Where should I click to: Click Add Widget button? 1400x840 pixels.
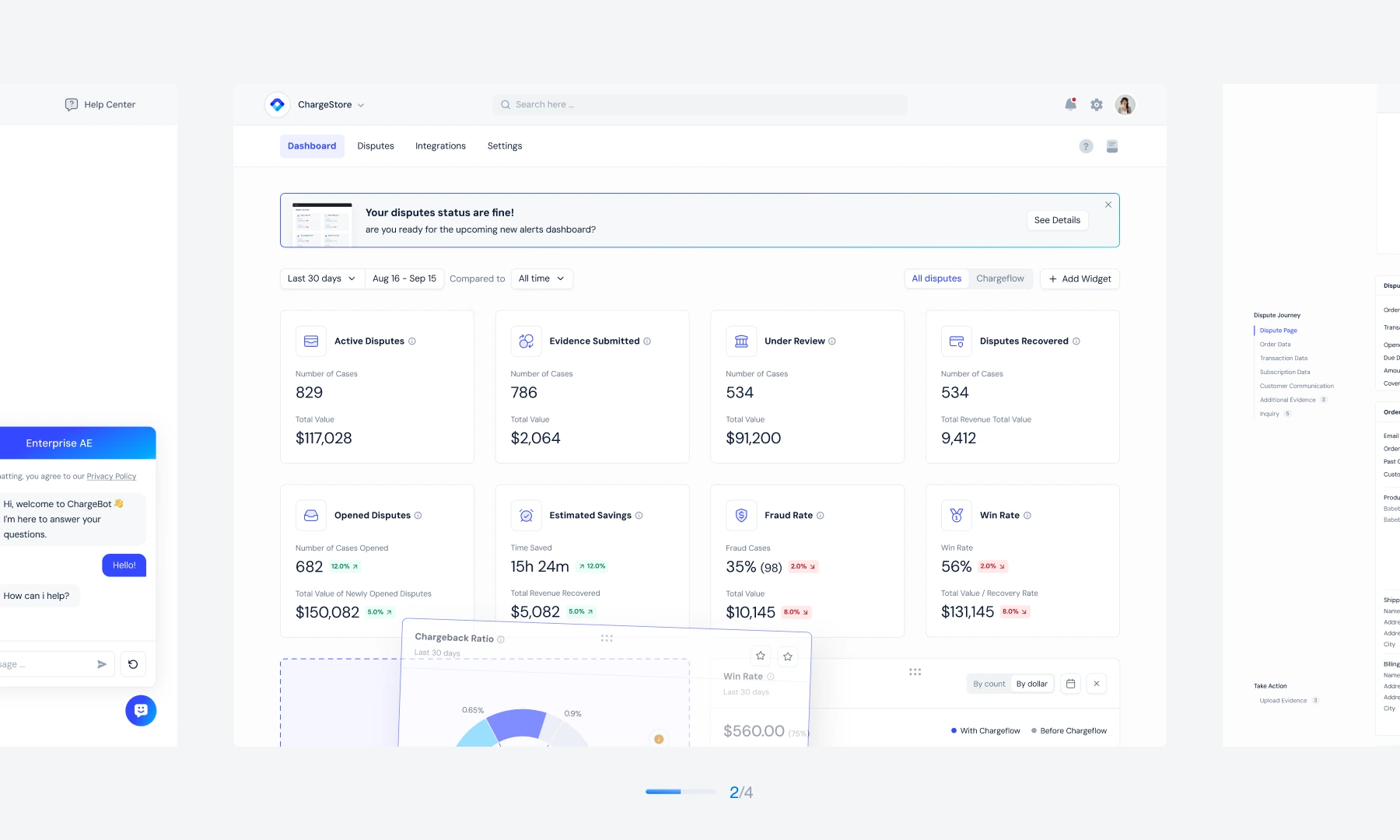point(1080,278)
